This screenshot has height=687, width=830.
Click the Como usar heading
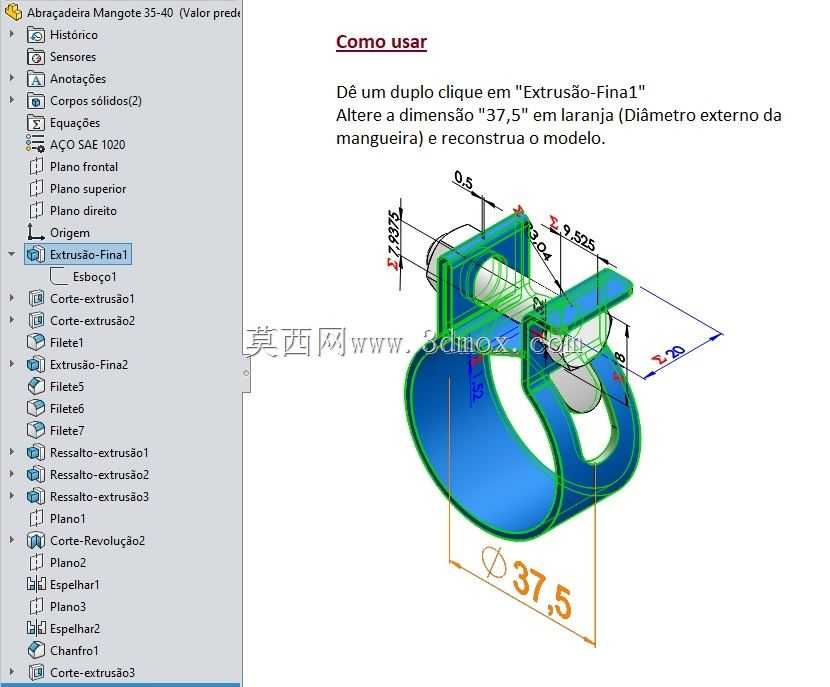pos(381,42)
